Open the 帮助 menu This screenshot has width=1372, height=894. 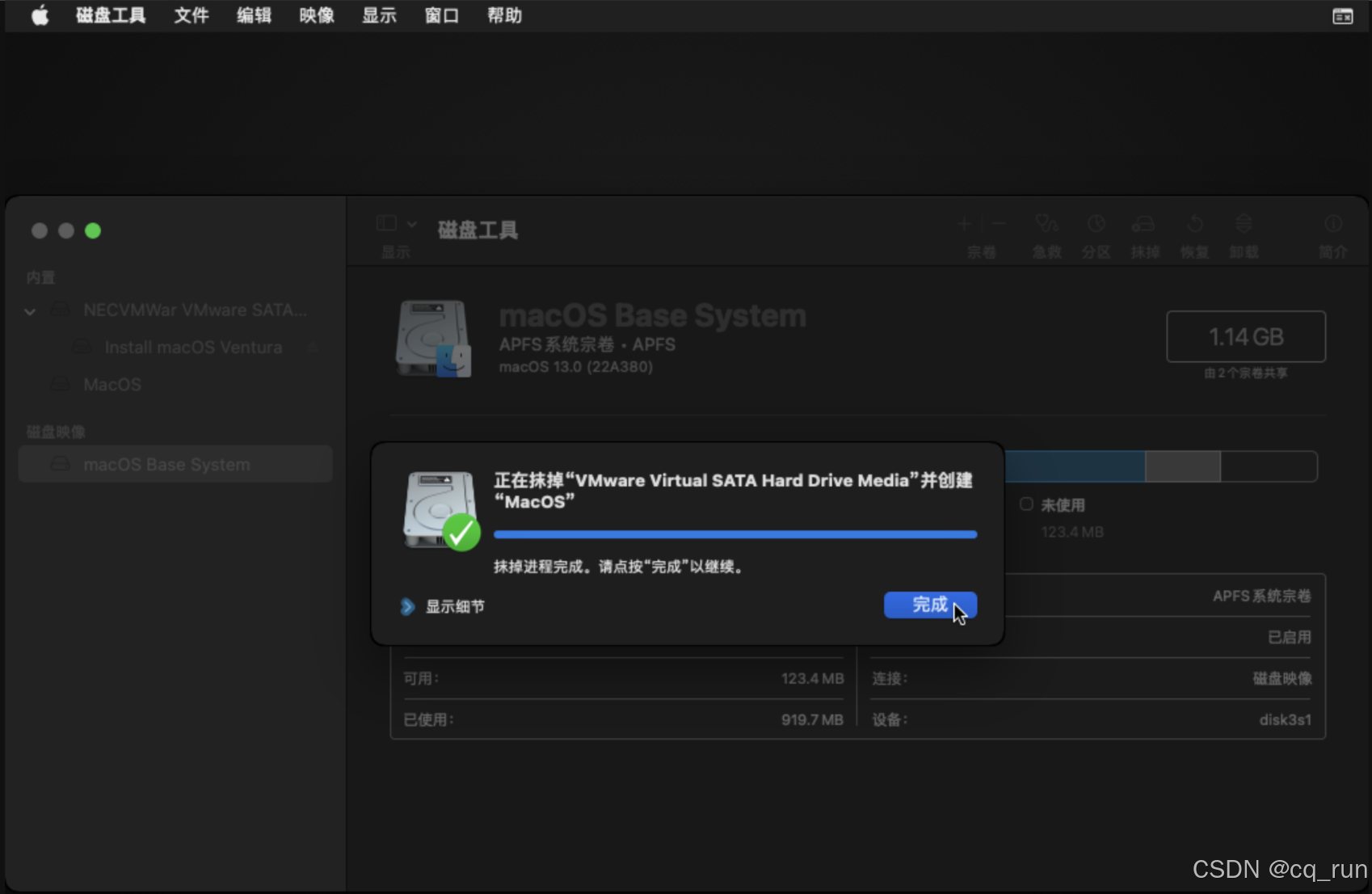(x=504, y=15)
